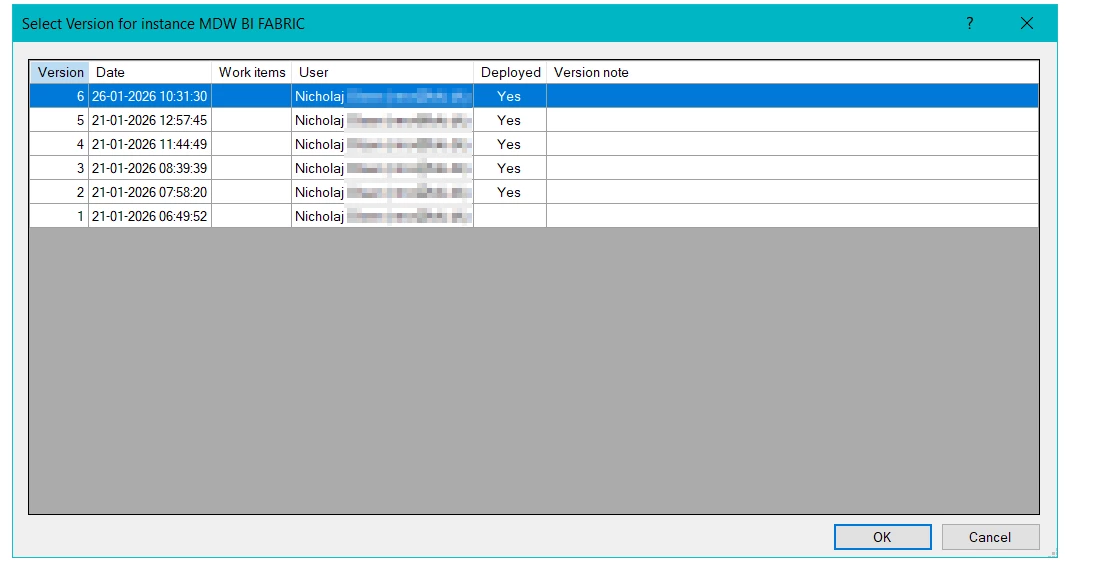Select date 21-01-2026 08:39:39
Viewport: 1107px width, 573px height.
150,168
